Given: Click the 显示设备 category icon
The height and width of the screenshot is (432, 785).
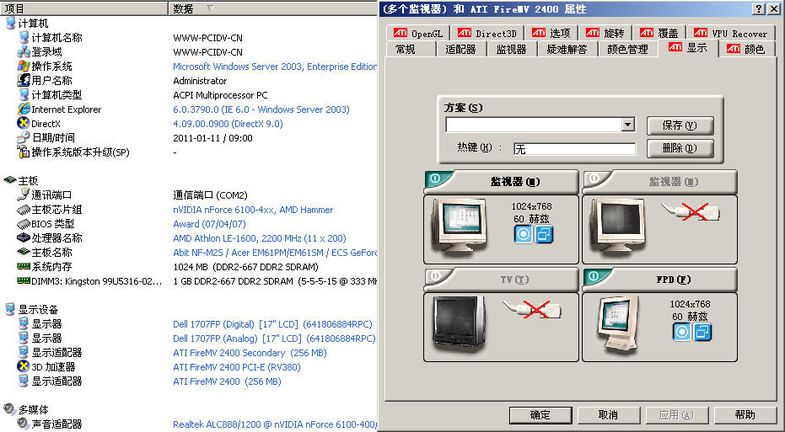Looking at the screenshot, I should [10, 309].
